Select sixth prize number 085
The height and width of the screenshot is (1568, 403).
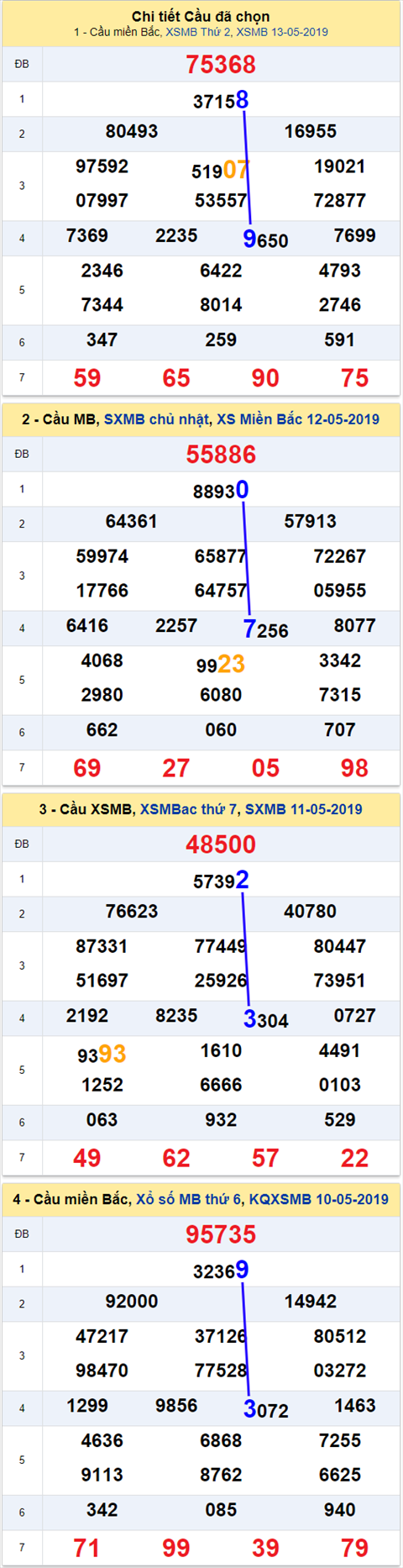(221, 1509)
